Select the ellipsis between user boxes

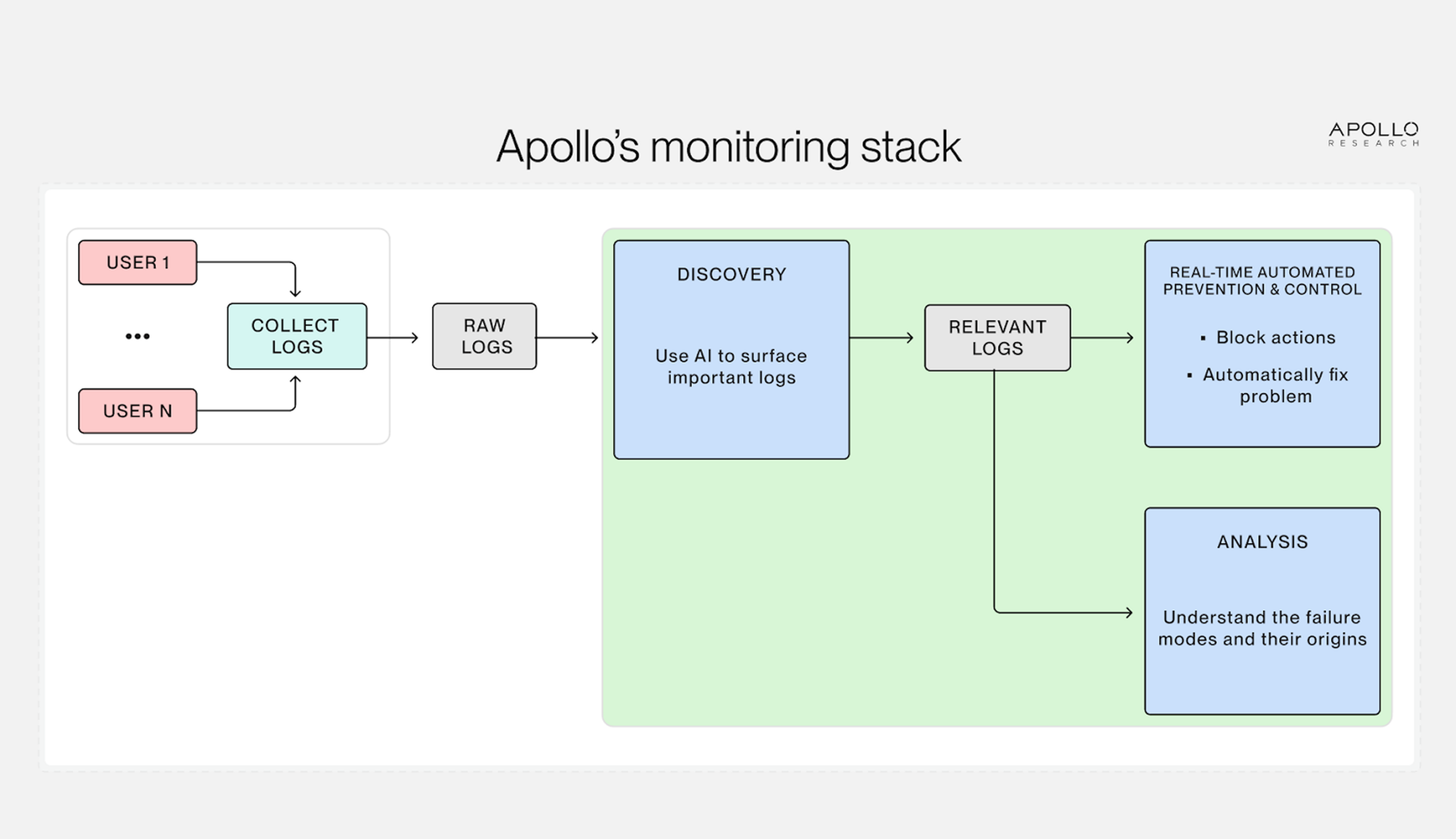tap(137, 336)
